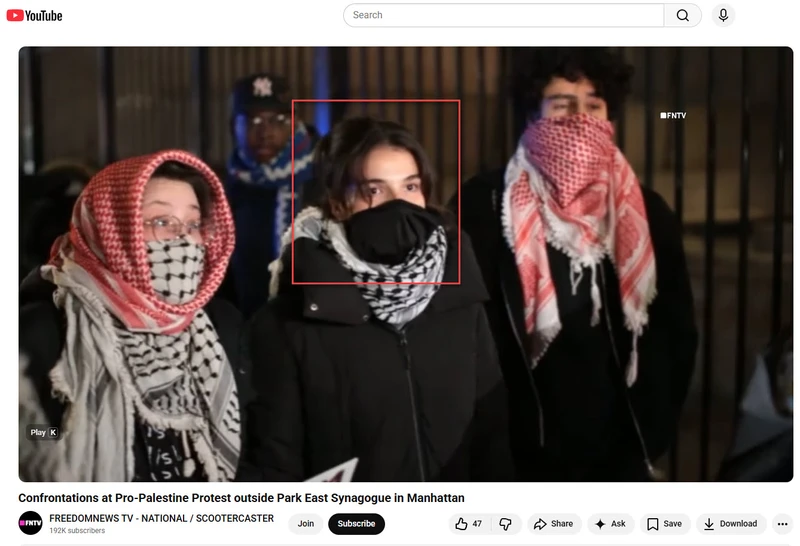Click the Join membership button
This screenshot has height=546, width=800.
coord(305,524)
